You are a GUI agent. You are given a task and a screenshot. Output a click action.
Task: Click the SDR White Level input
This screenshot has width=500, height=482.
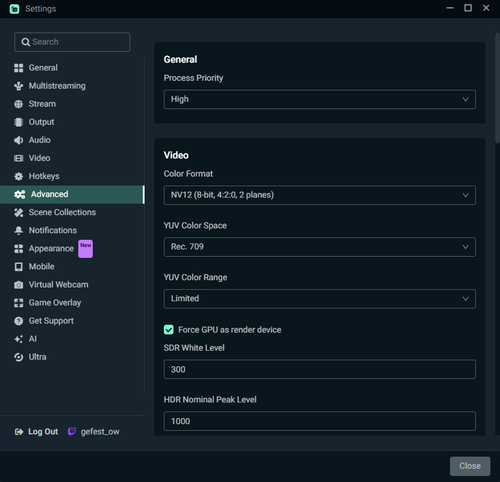tap(320, 369)
